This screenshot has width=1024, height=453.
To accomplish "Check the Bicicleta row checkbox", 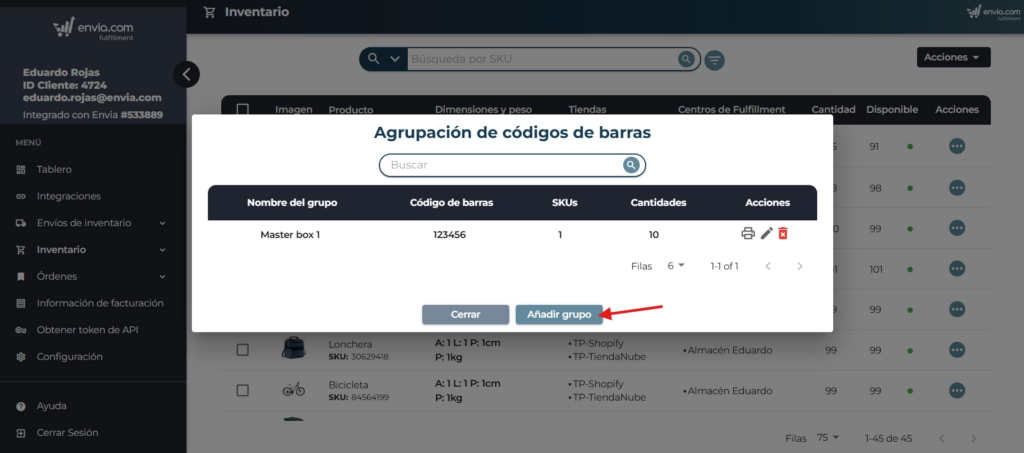I will [x=242, y=390].
